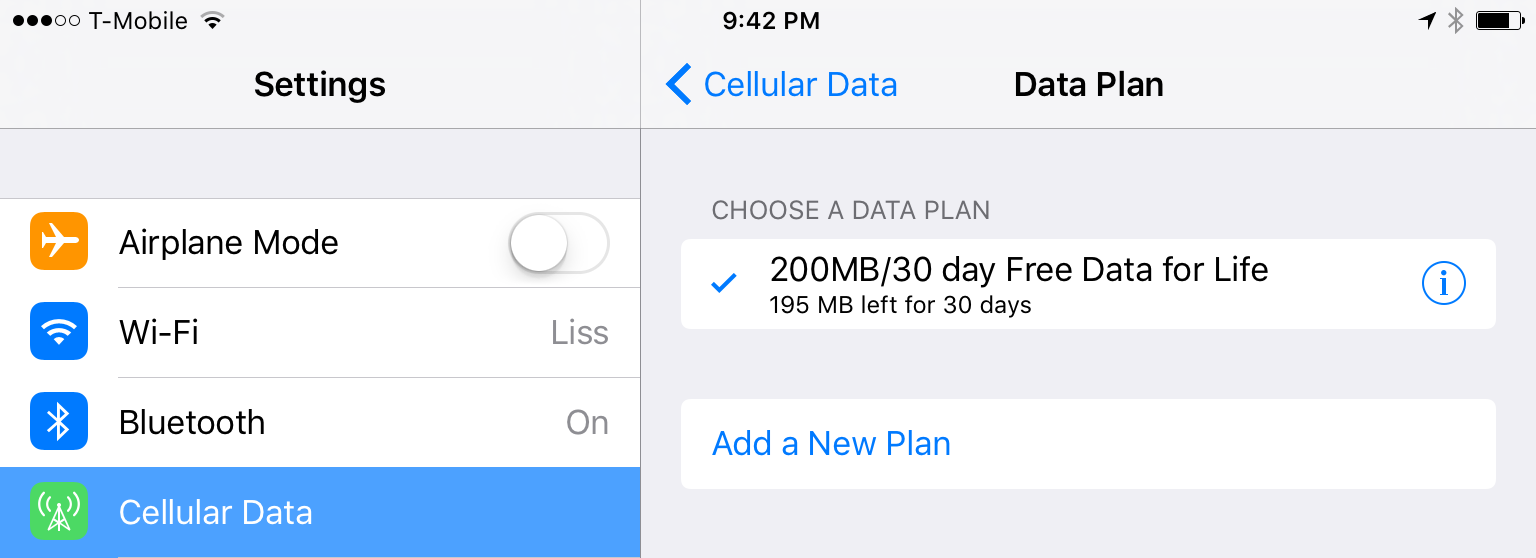Tap the green Cellular Data antenna icon
This screenshot has width=1536, height=558.
pyautogui.click(x=59, y=512)
